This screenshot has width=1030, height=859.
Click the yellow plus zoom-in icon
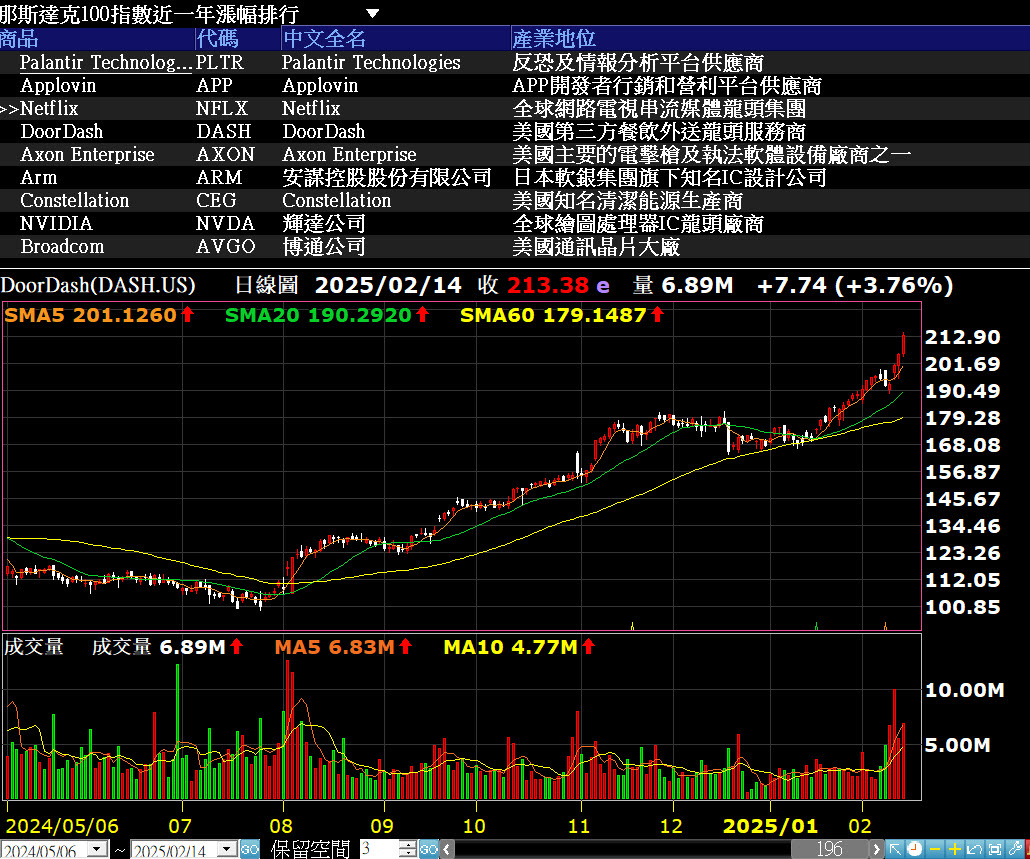(x=955, y=849)
